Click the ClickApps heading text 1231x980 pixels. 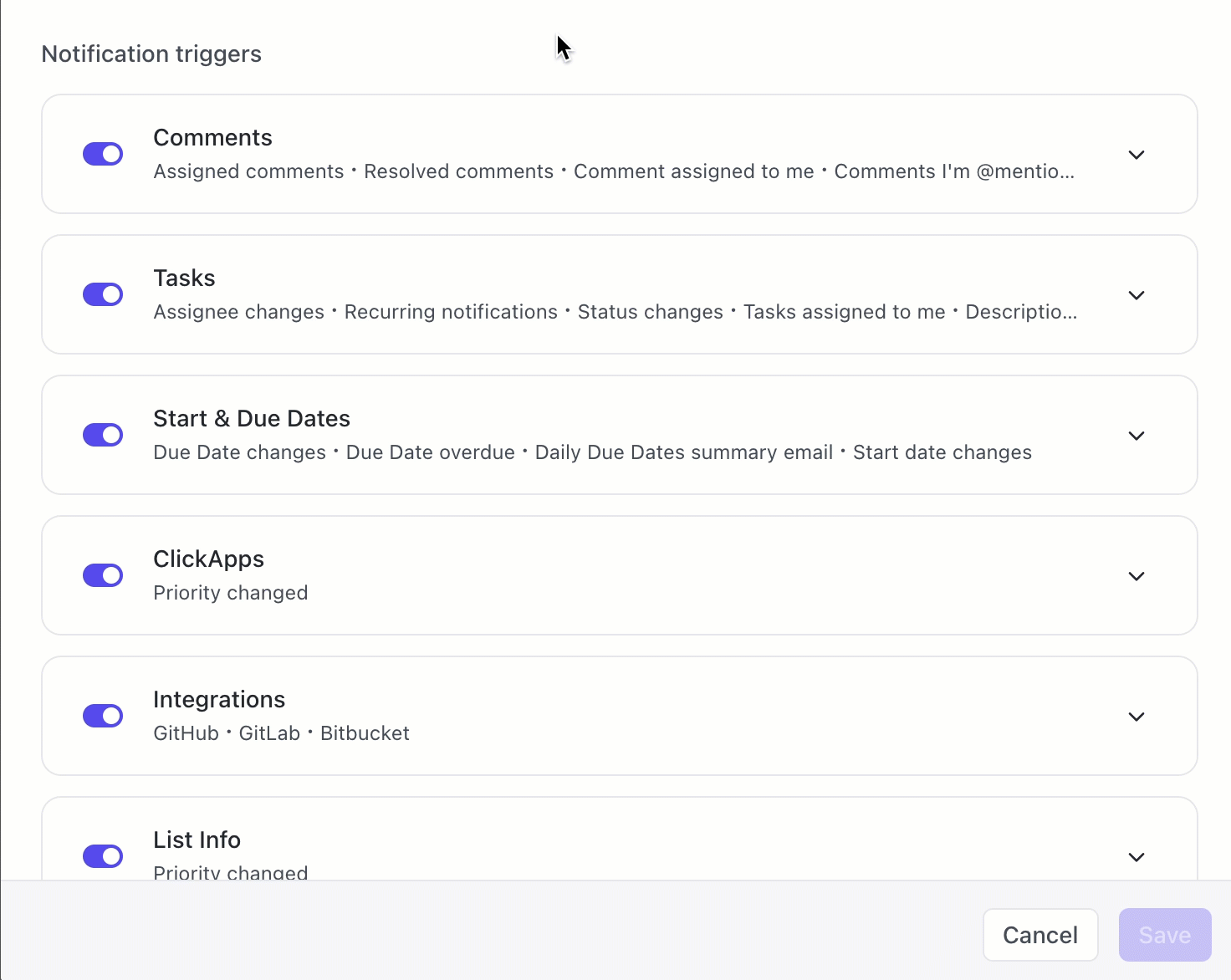[209, 559]
